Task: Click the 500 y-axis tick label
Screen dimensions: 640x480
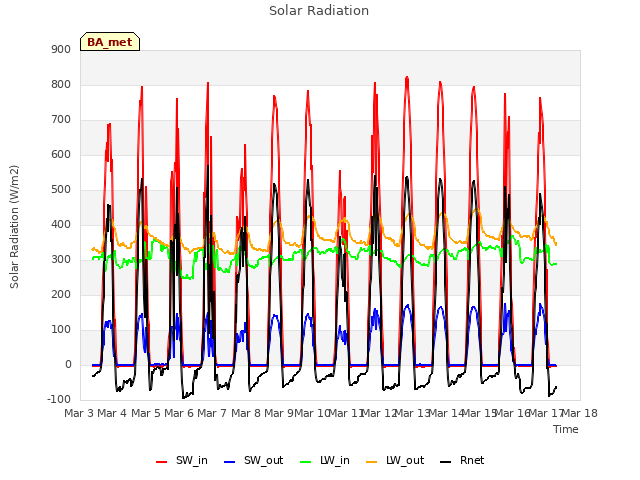Action: [61, 189]
